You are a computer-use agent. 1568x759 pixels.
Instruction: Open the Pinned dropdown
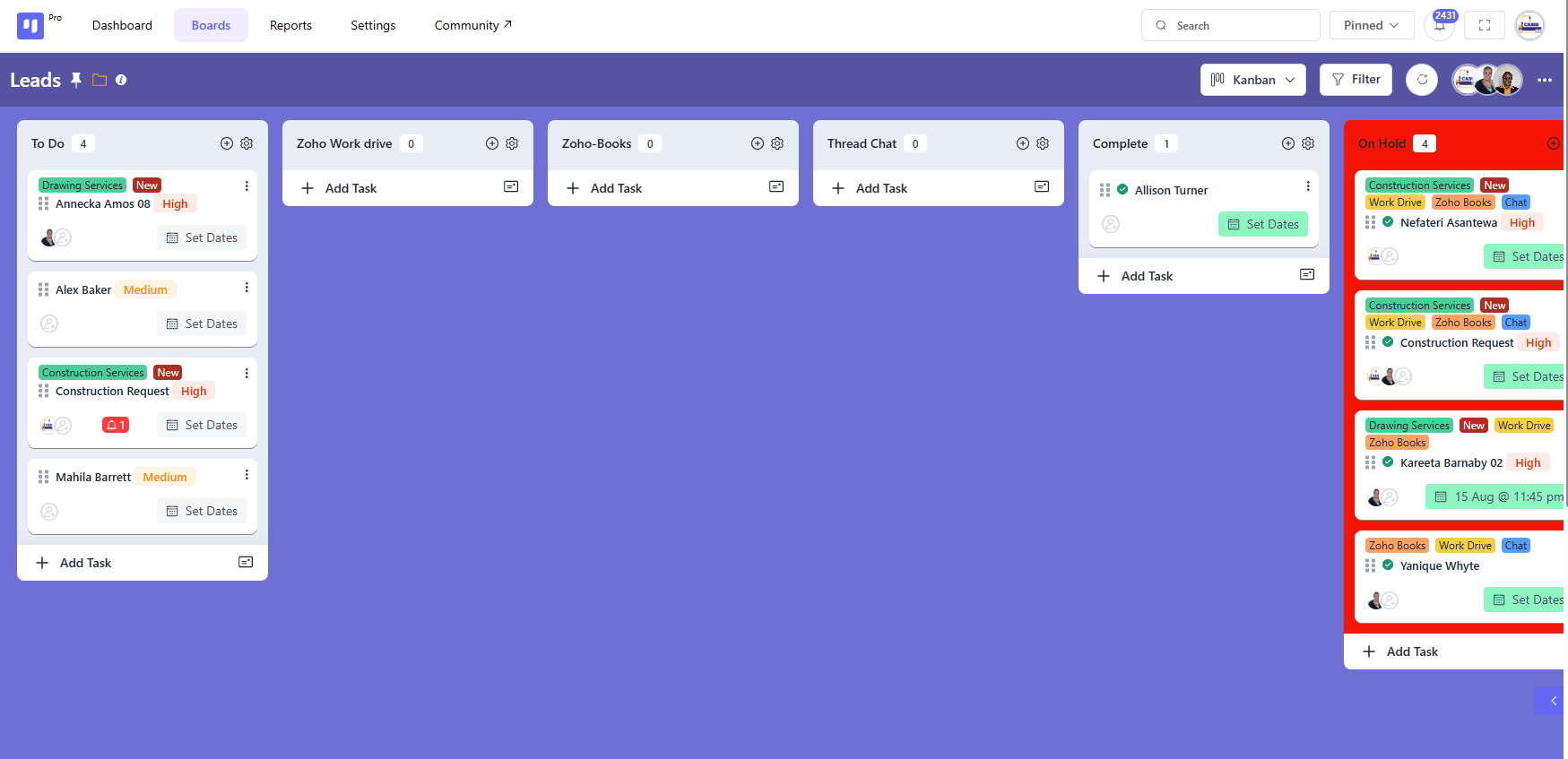tap(1371, 26)
